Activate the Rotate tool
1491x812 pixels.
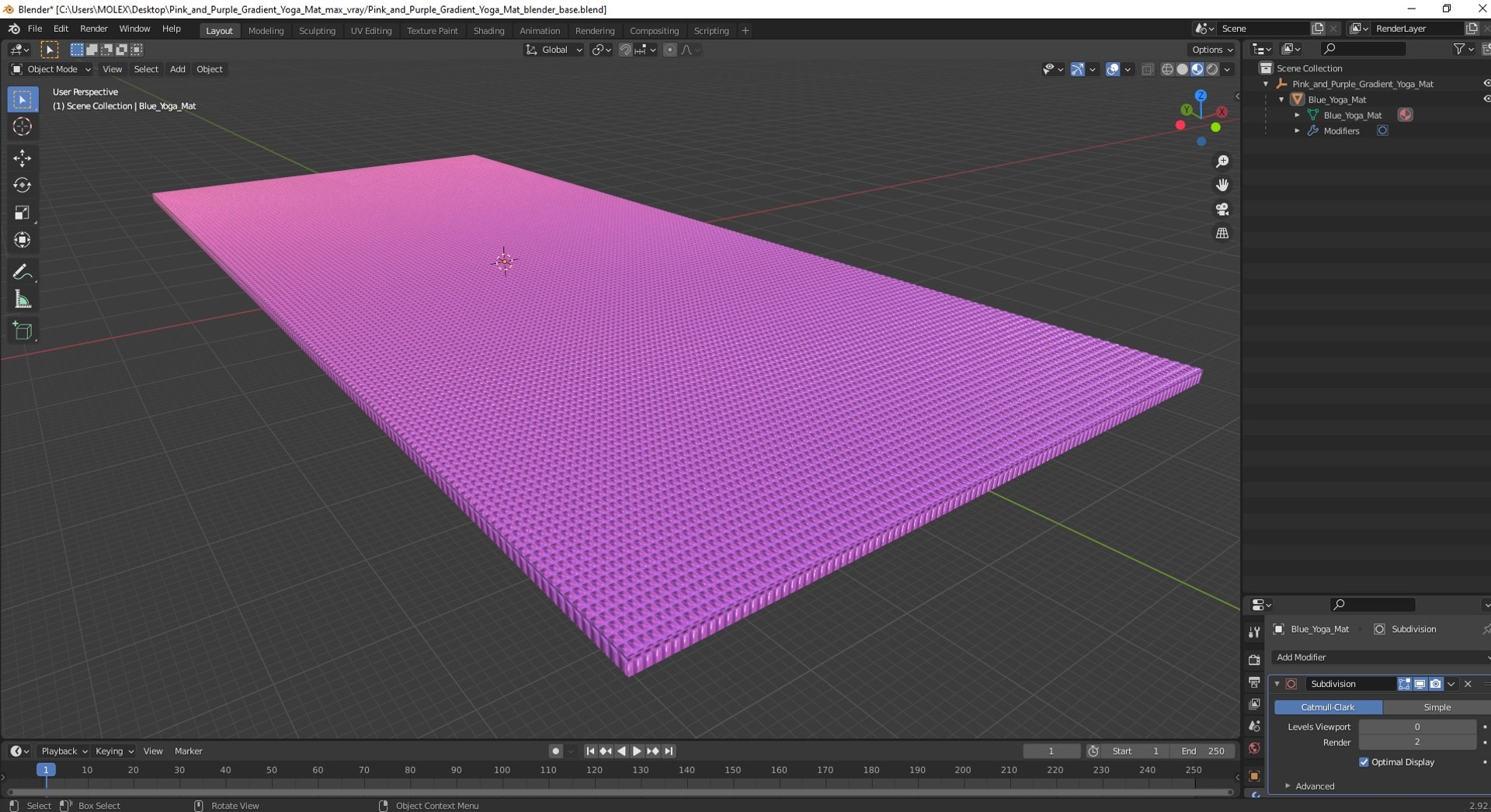click(22, 185)
